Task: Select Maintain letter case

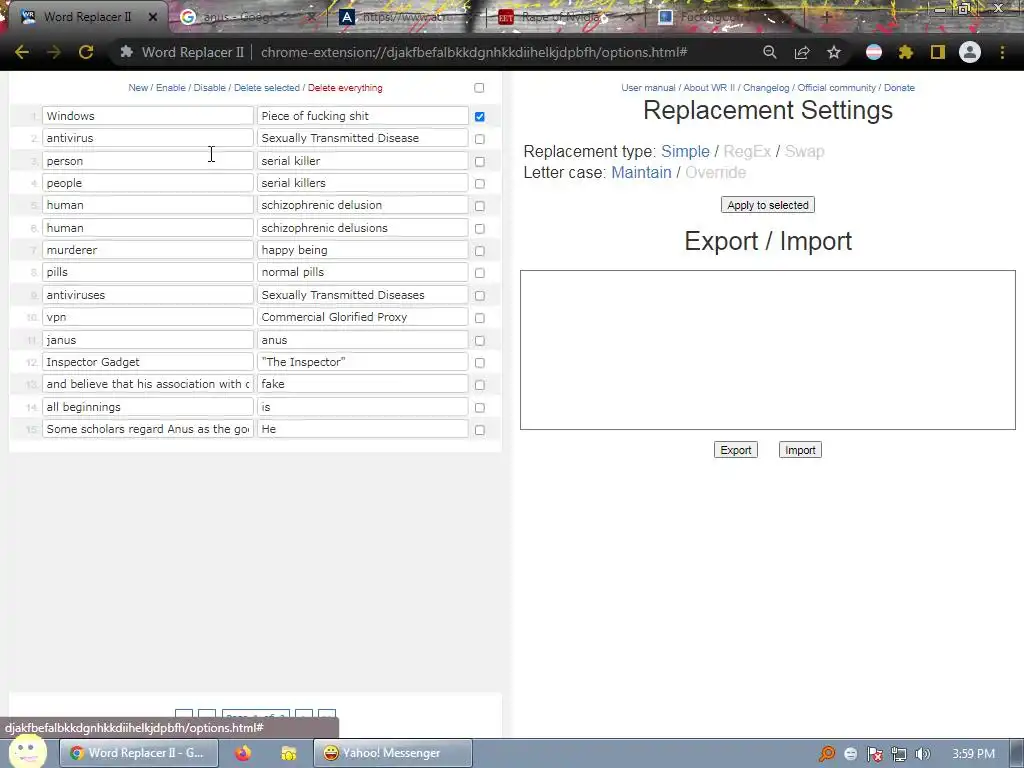Action: 641,172
